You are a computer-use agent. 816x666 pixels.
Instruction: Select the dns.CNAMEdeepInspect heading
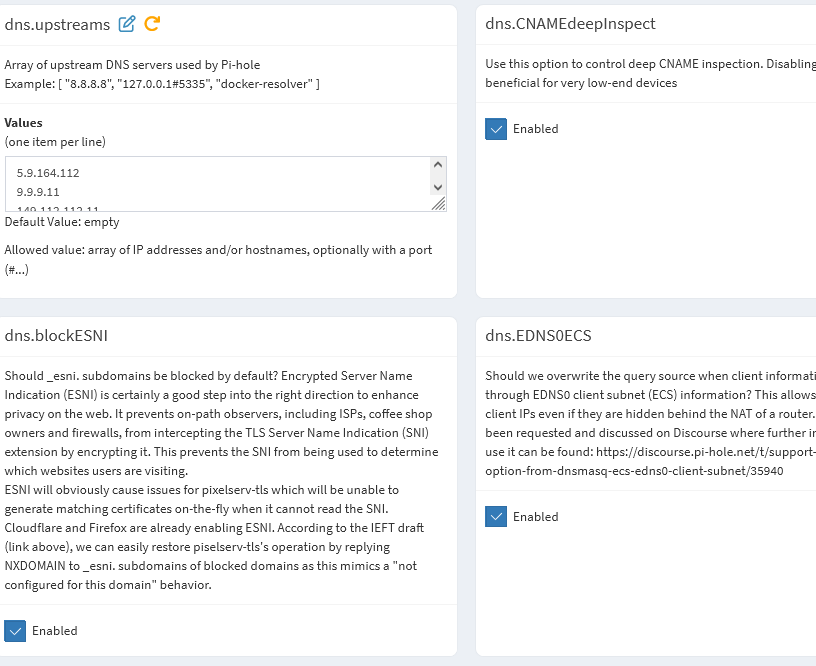click(570, 24)
